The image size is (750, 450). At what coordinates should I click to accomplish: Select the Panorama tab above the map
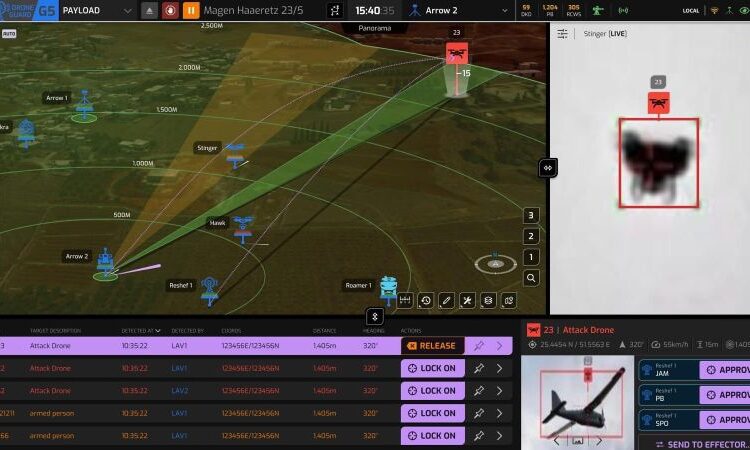pos(378,28)
